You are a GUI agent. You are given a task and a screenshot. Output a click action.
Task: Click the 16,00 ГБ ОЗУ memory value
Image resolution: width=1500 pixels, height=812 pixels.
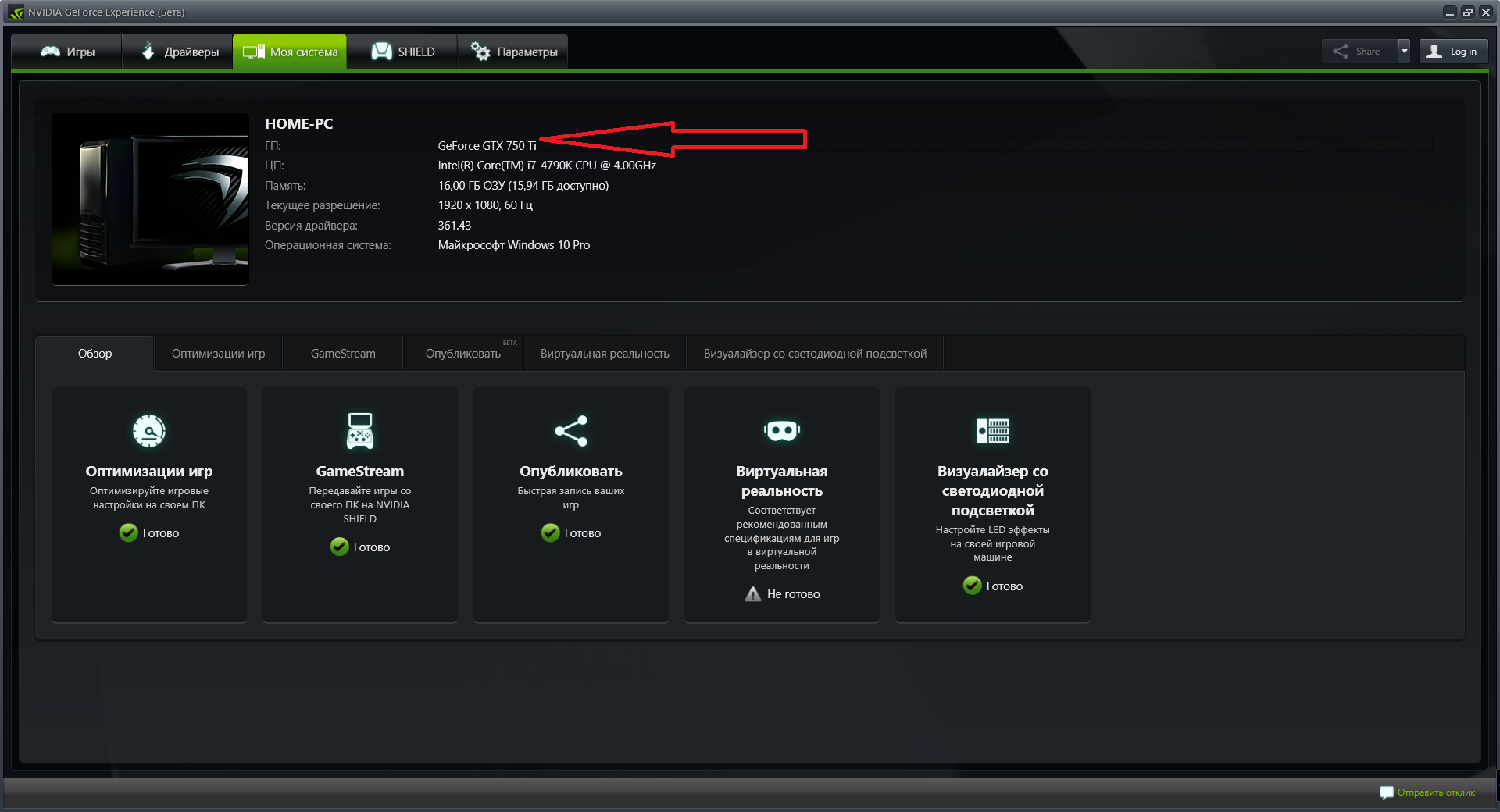click(x=523, y=186)
